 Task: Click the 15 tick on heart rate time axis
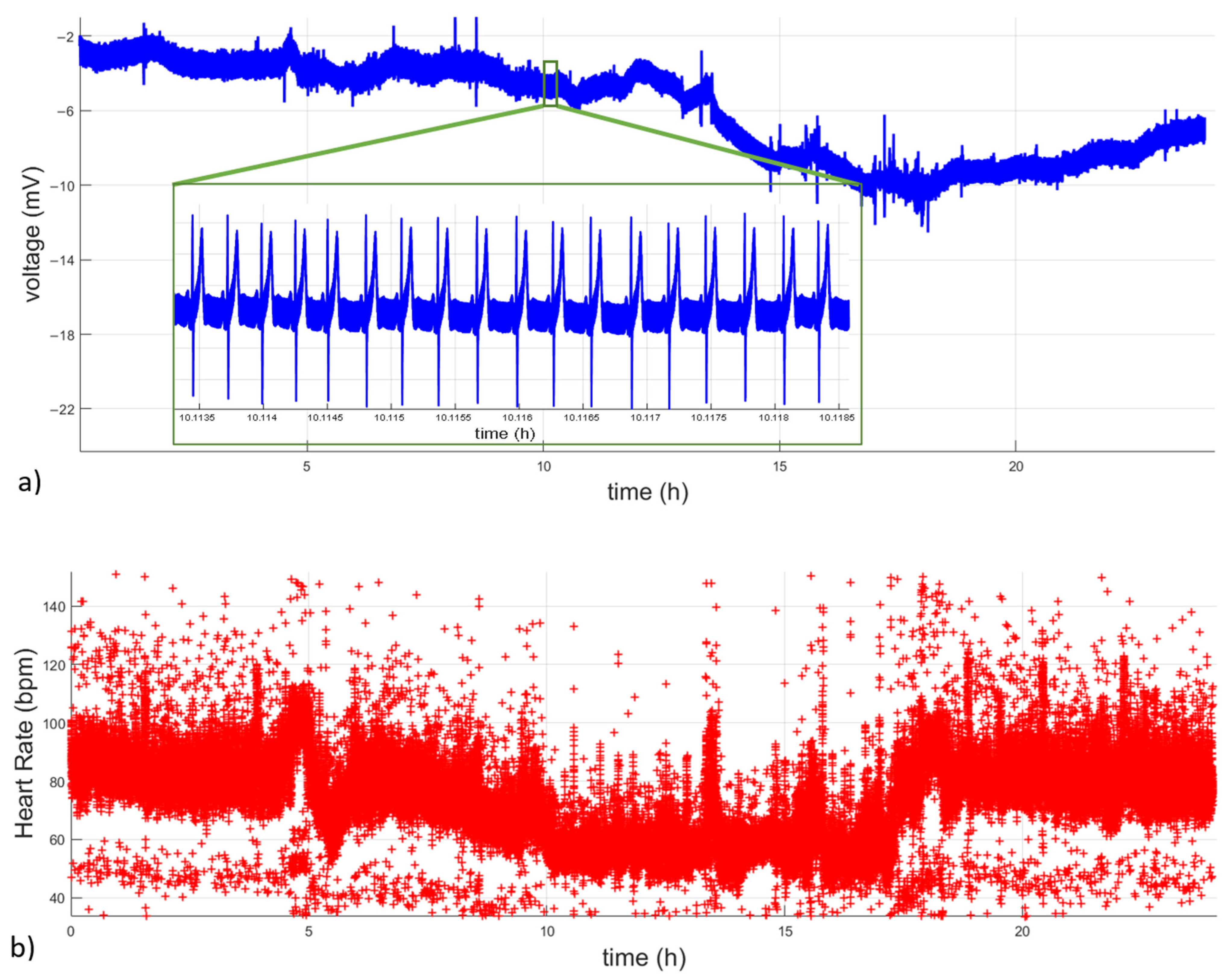[x=785, y=932]
